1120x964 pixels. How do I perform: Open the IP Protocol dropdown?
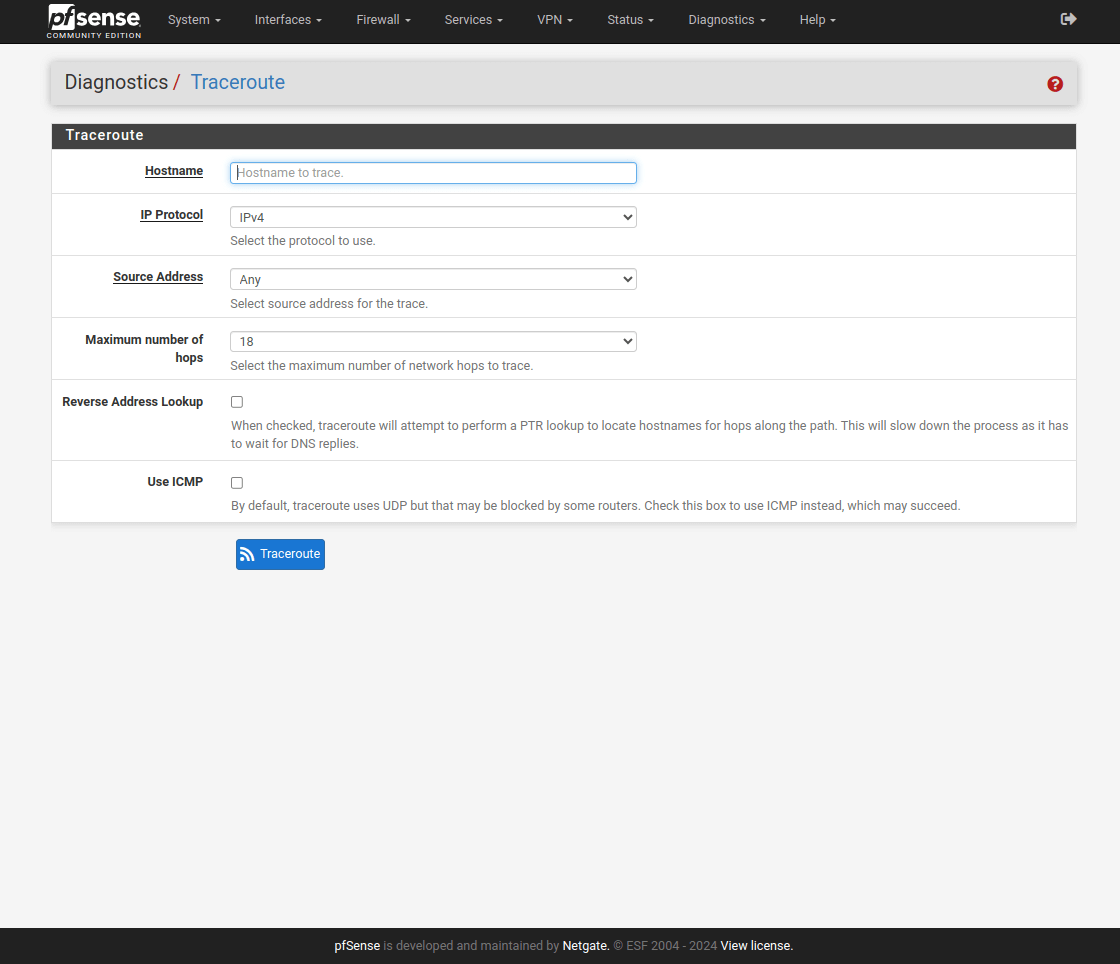pyautogui.click(x=433, y=217)
